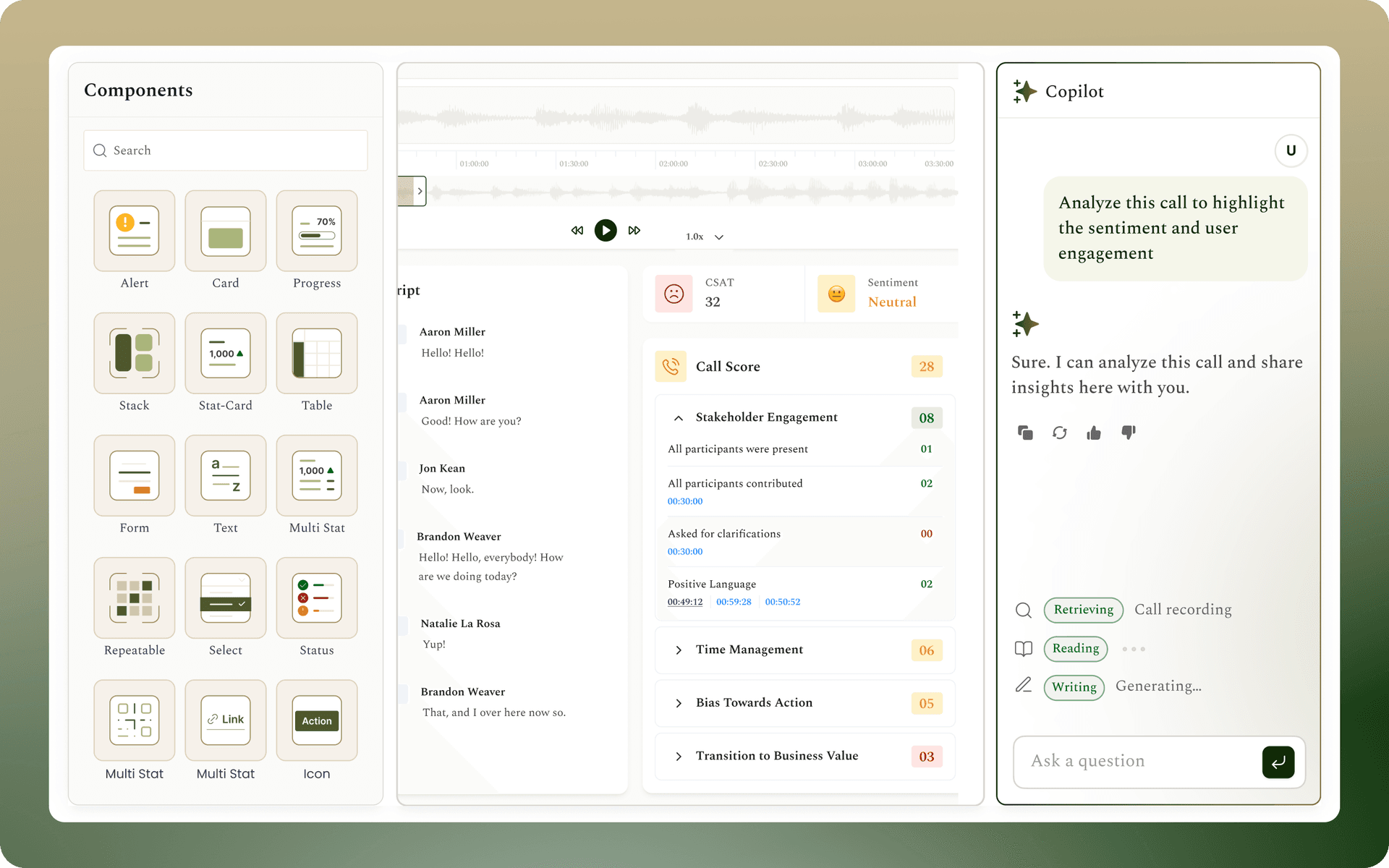Select the Select component icon

(226, 597)
